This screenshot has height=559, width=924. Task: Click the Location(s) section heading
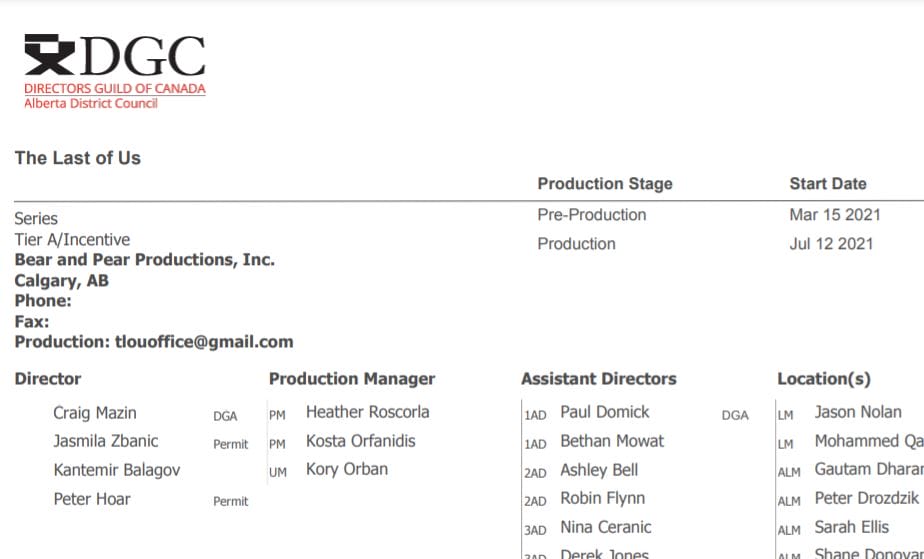824,379
